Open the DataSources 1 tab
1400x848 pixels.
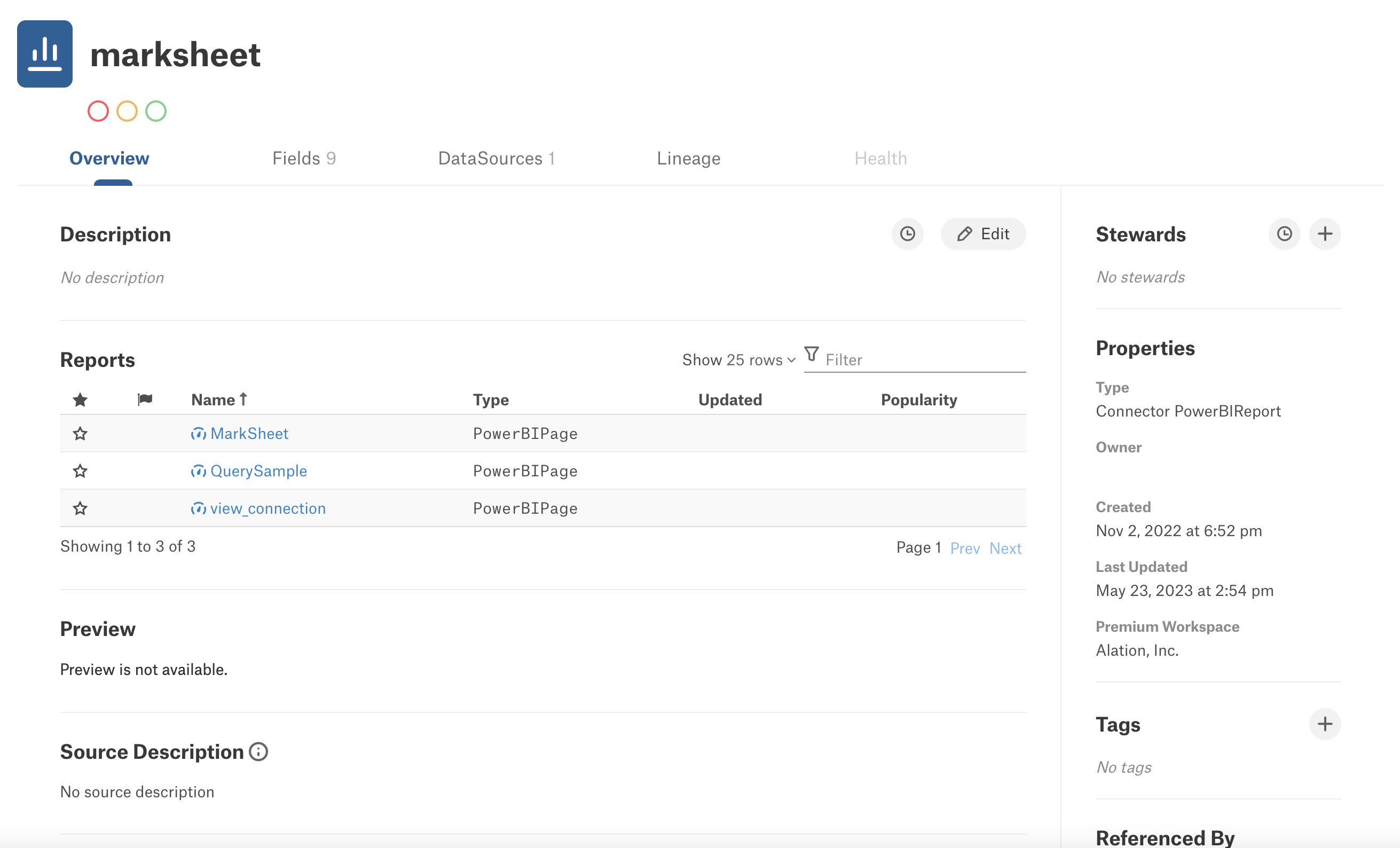click(496, 158)
